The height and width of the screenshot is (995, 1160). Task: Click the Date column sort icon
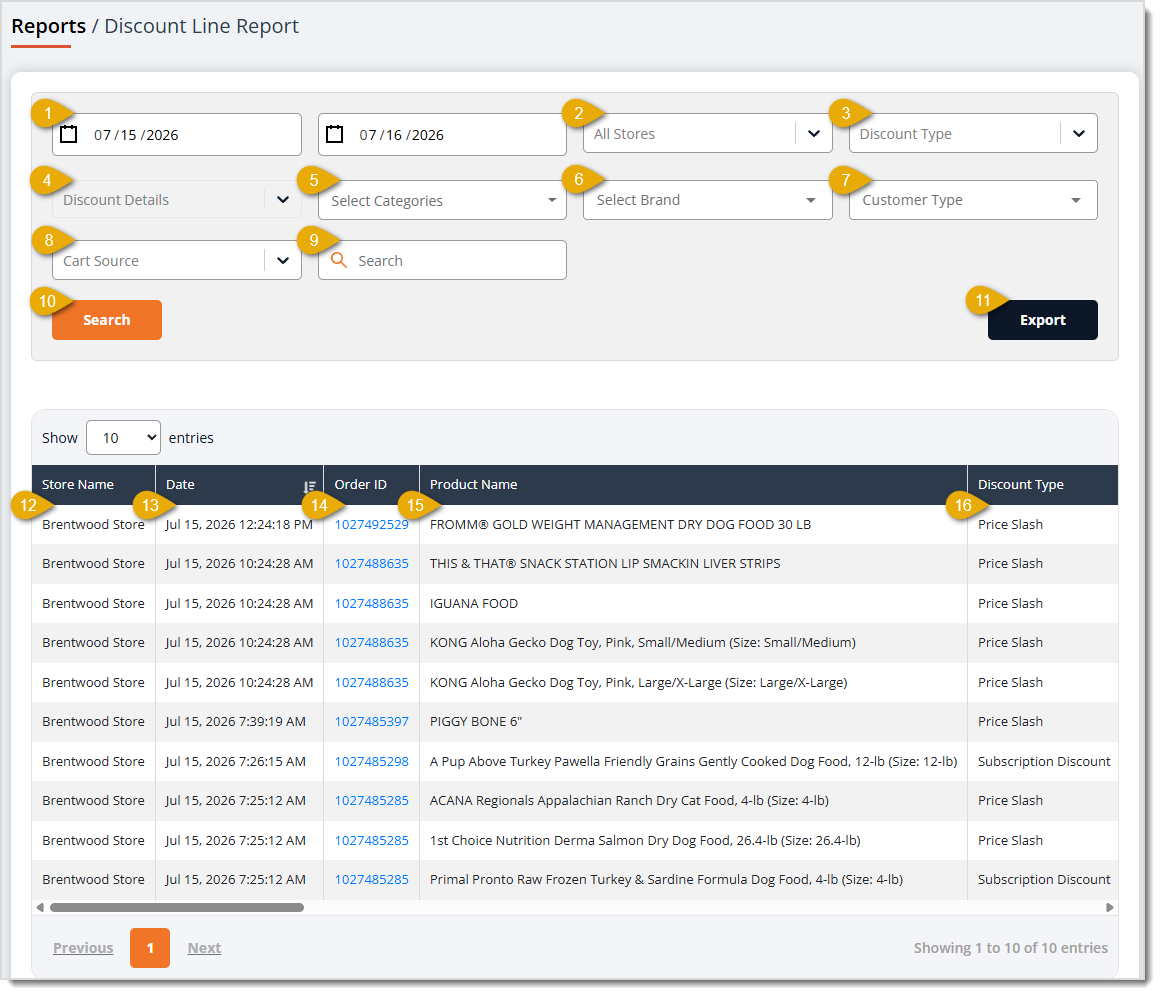[309, 486]
